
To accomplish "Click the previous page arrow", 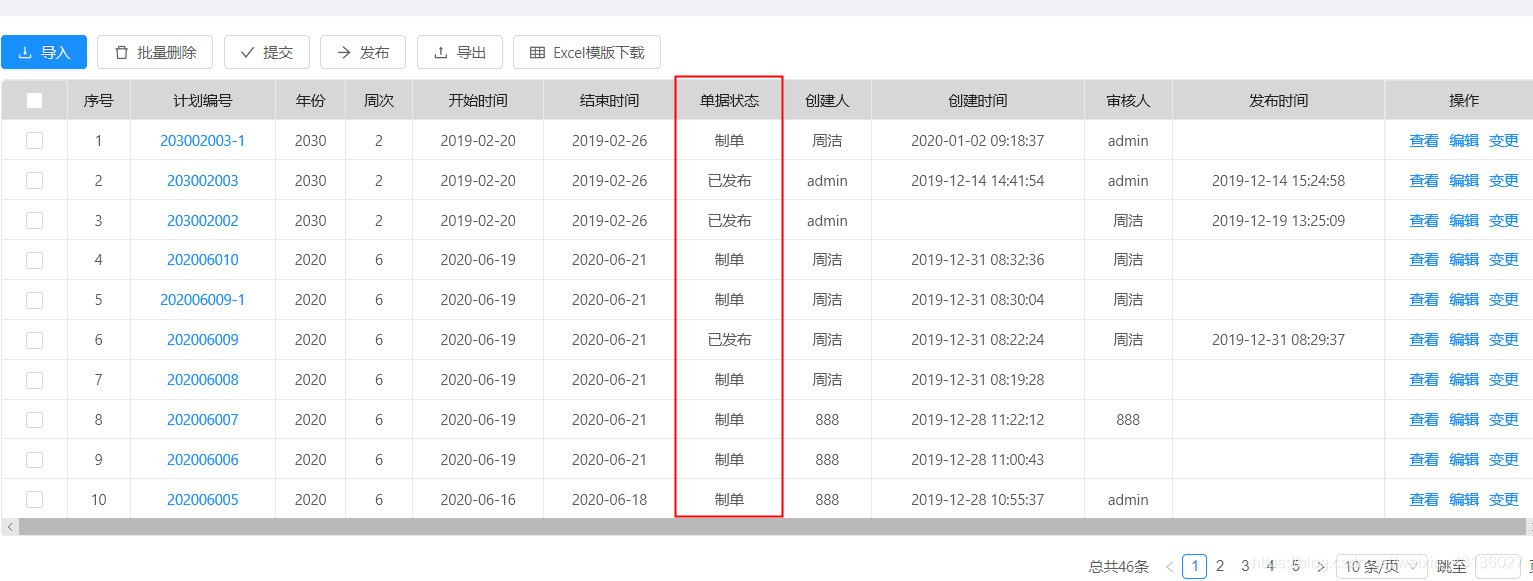I will click(x=1169, y=567).
